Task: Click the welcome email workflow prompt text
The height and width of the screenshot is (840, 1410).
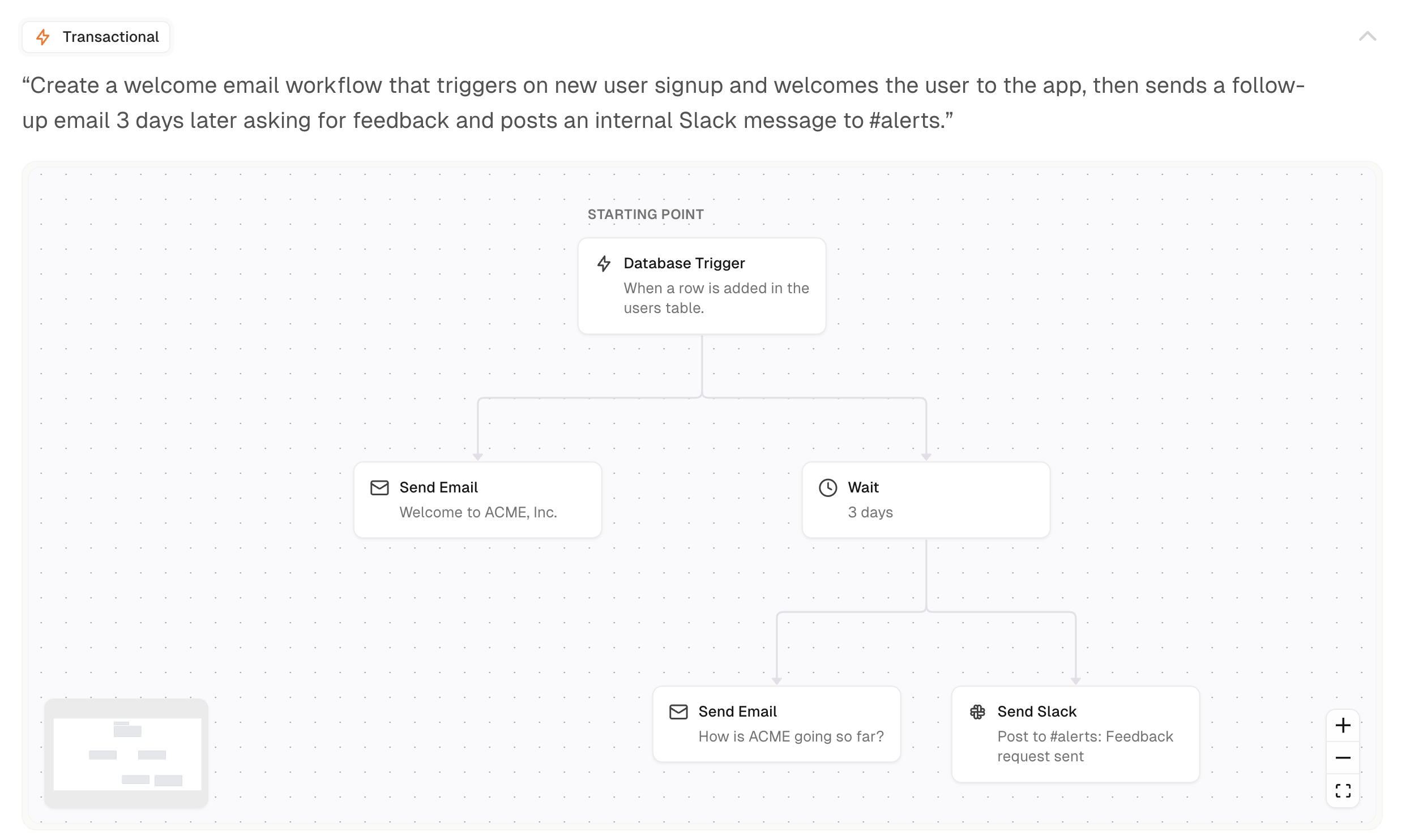Action: 663,103
